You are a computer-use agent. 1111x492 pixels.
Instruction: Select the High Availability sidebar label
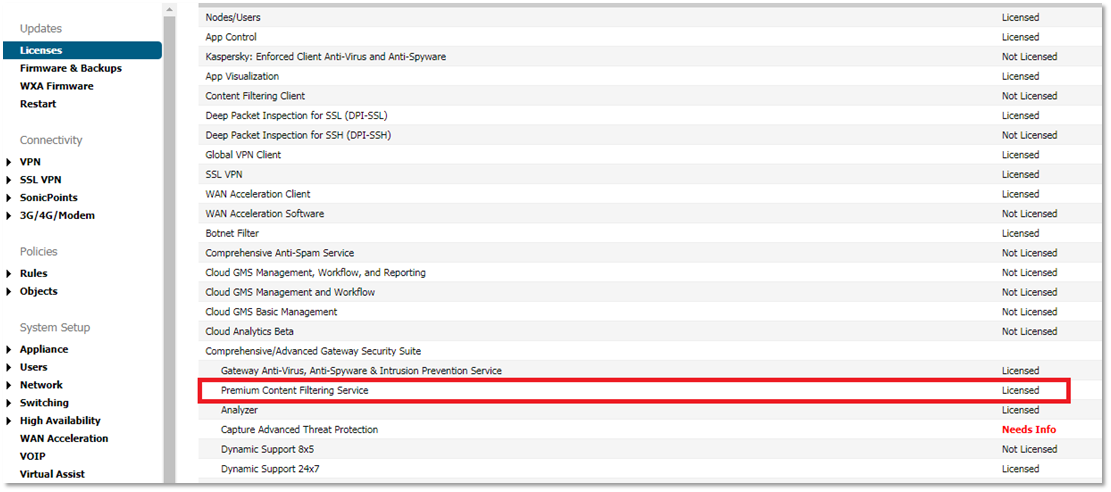tap(60, 420)
